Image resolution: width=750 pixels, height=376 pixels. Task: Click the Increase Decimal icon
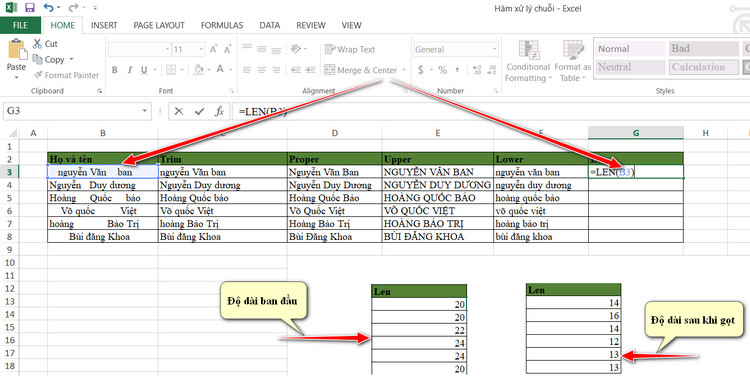click(x=476, y=70)
